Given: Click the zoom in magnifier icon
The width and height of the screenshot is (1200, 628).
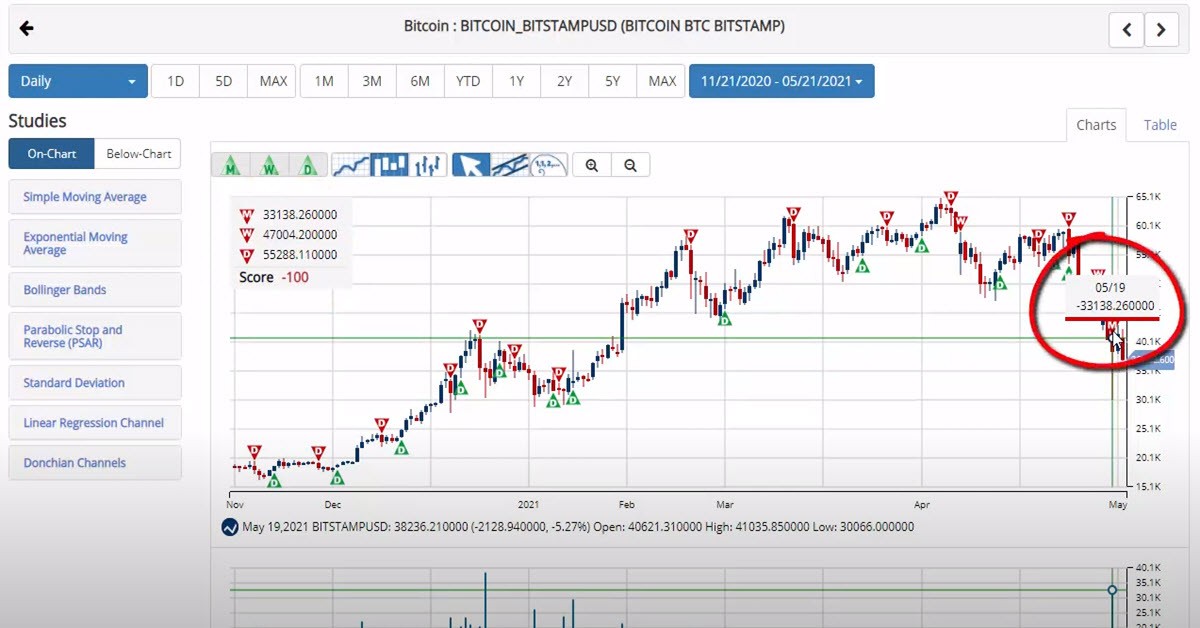Looking at the screenshot, I should pyautogui.click(x=592, y=166).
